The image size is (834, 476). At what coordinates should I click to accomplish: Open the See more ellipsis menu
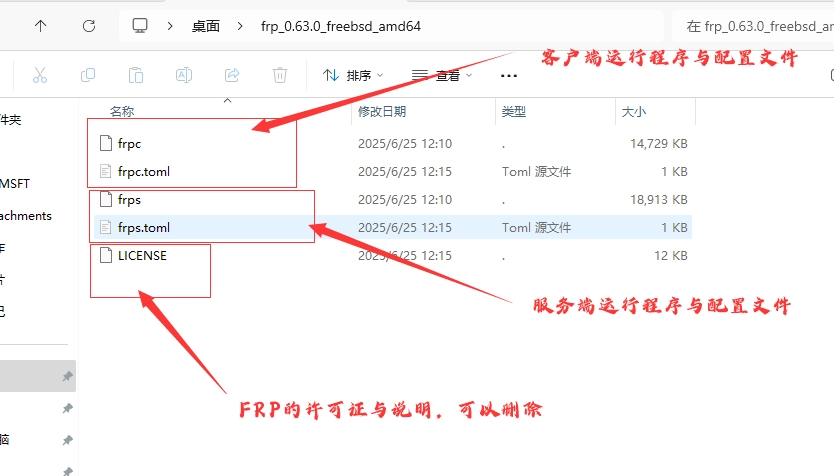tap(508, 76)
